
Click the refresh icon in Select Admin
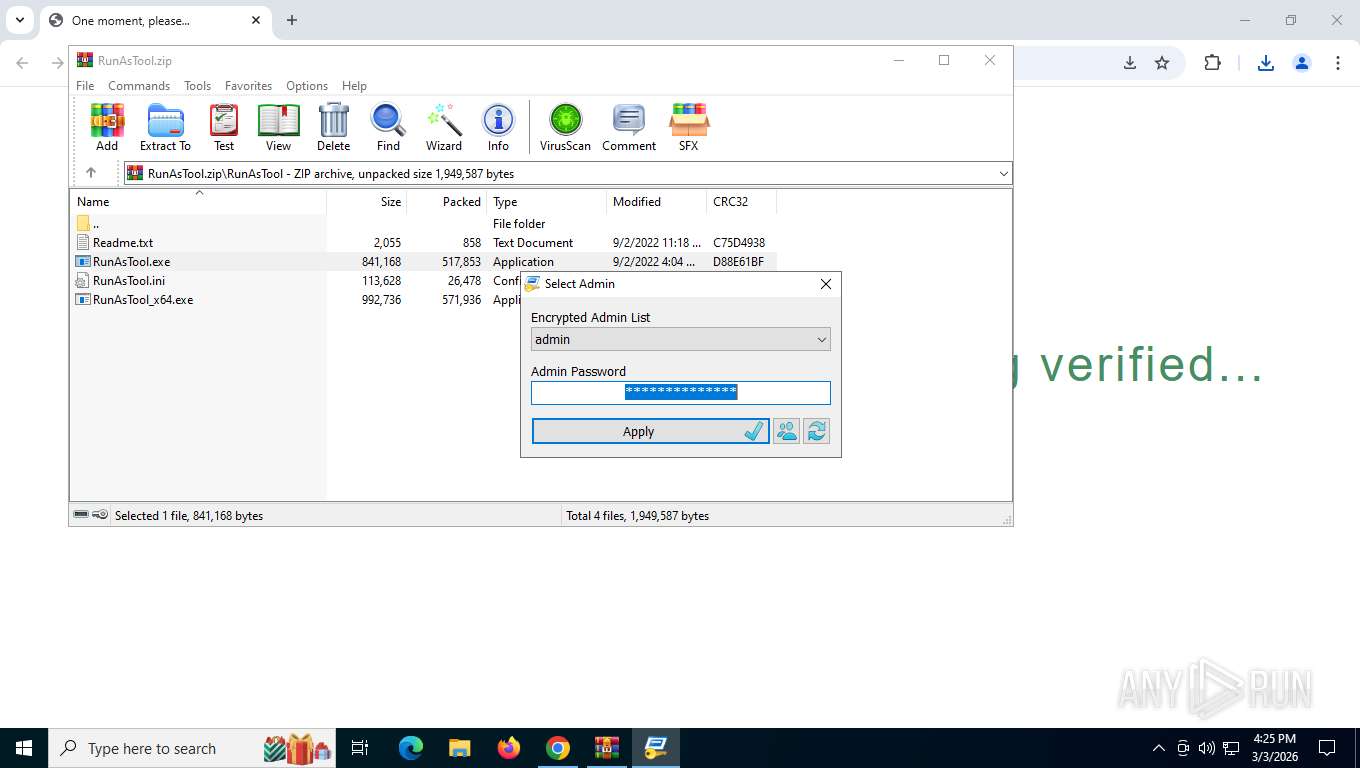(817, 431)
